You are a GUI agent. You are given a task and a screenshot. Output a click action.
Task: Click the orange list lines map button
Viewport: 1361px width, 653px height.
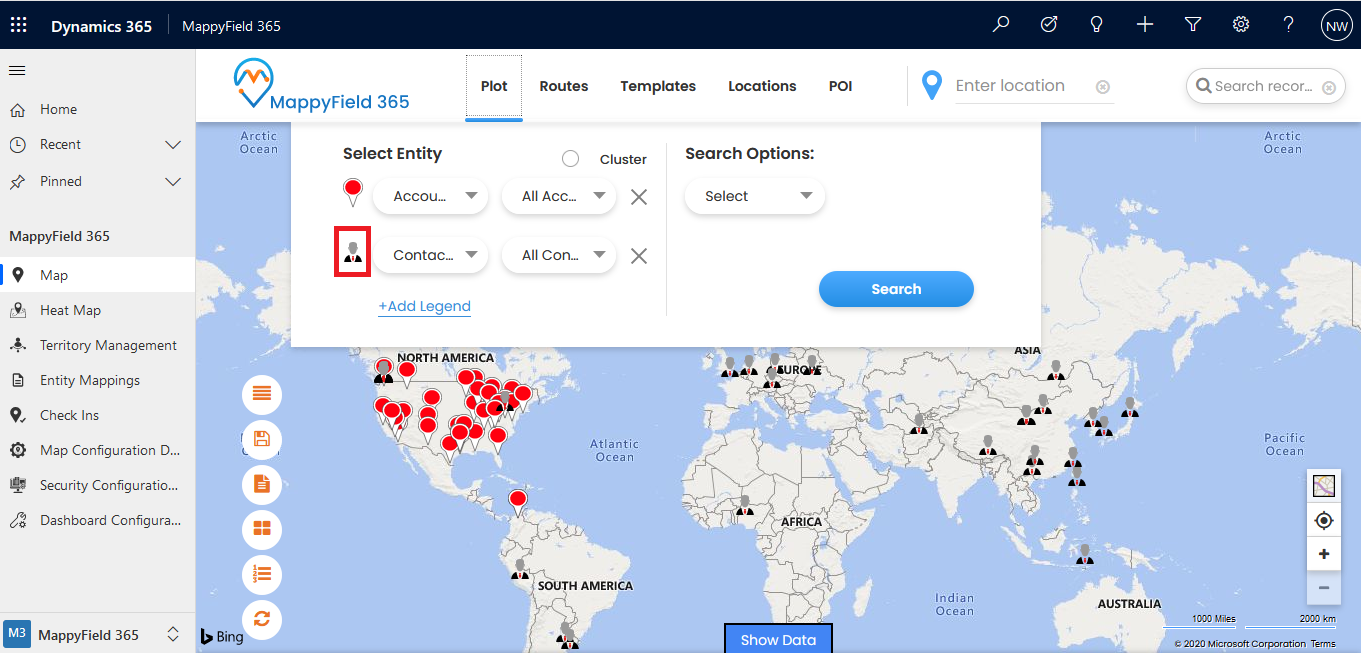(x=262, y=395)
